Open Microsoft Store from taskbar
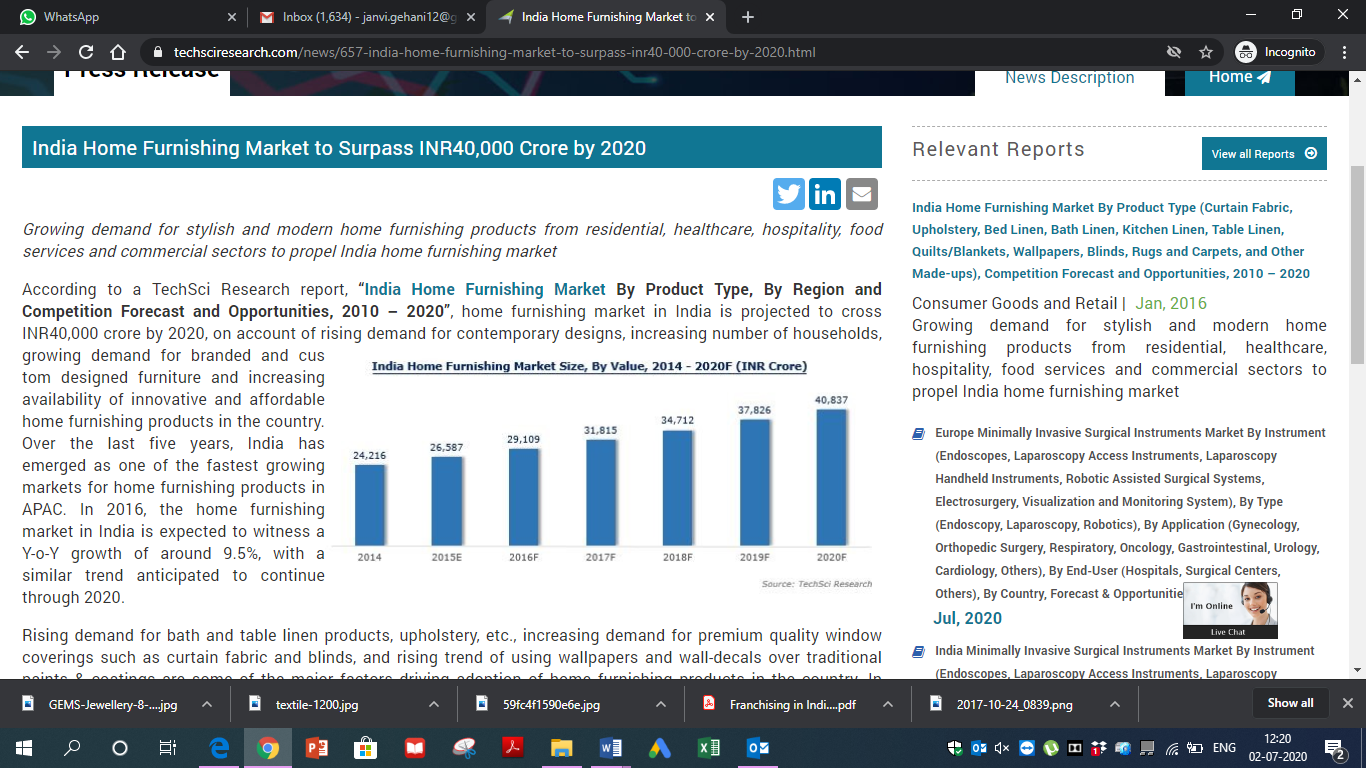Viewport: 1366px width, 768px height. pyautogui.click(x=365, y=747)
